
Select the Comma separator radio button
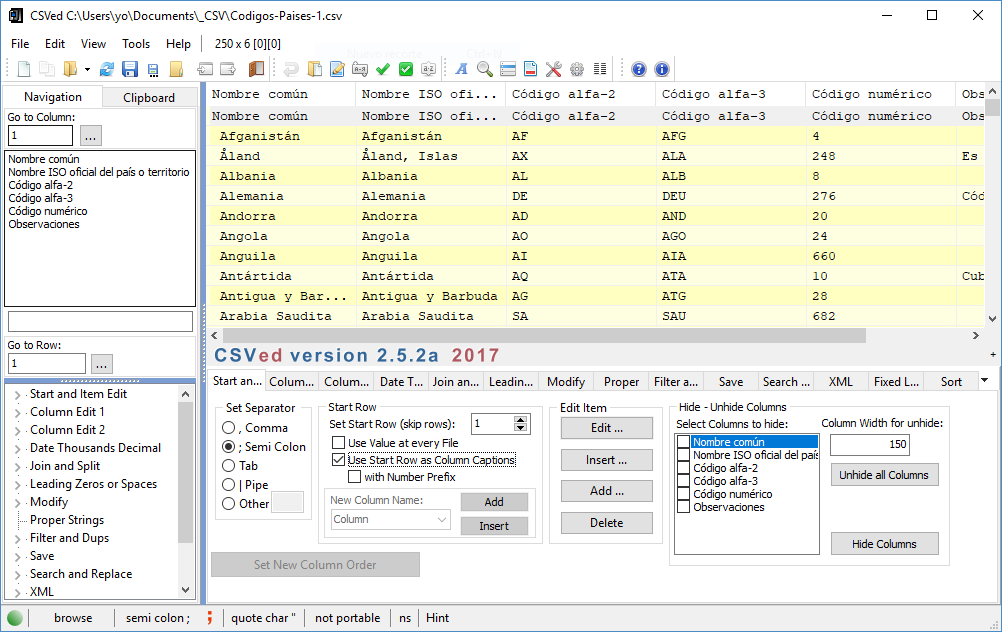[x=227, y=427]
